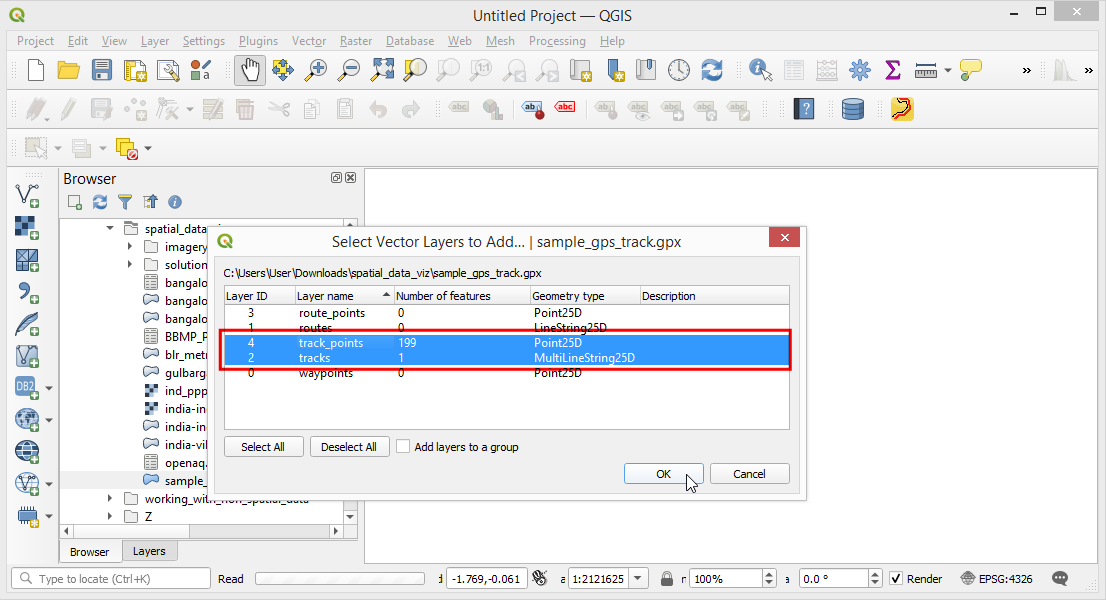The width and height of the screenshot is (1106, 601).
Task: Save project using the floppy disk icon
Action: click(x=102, y=71)
